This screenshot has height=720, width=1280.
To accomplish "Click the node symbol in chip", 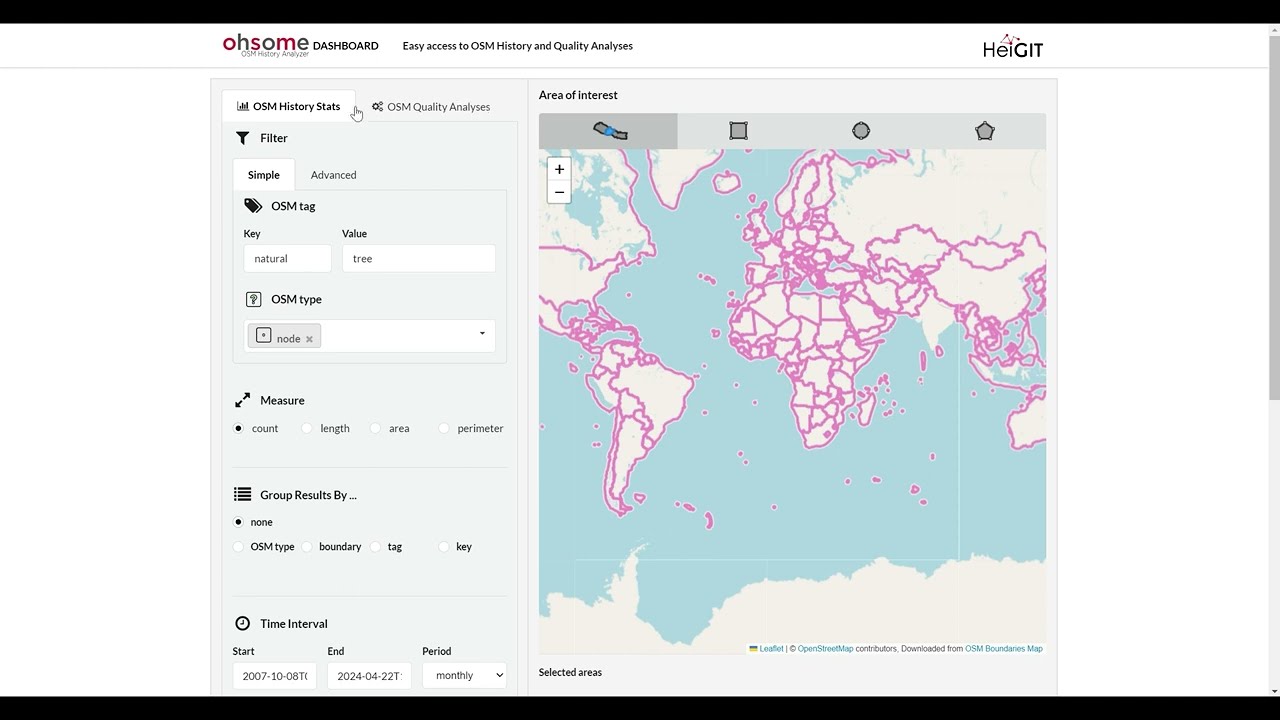I will [264, 336].
